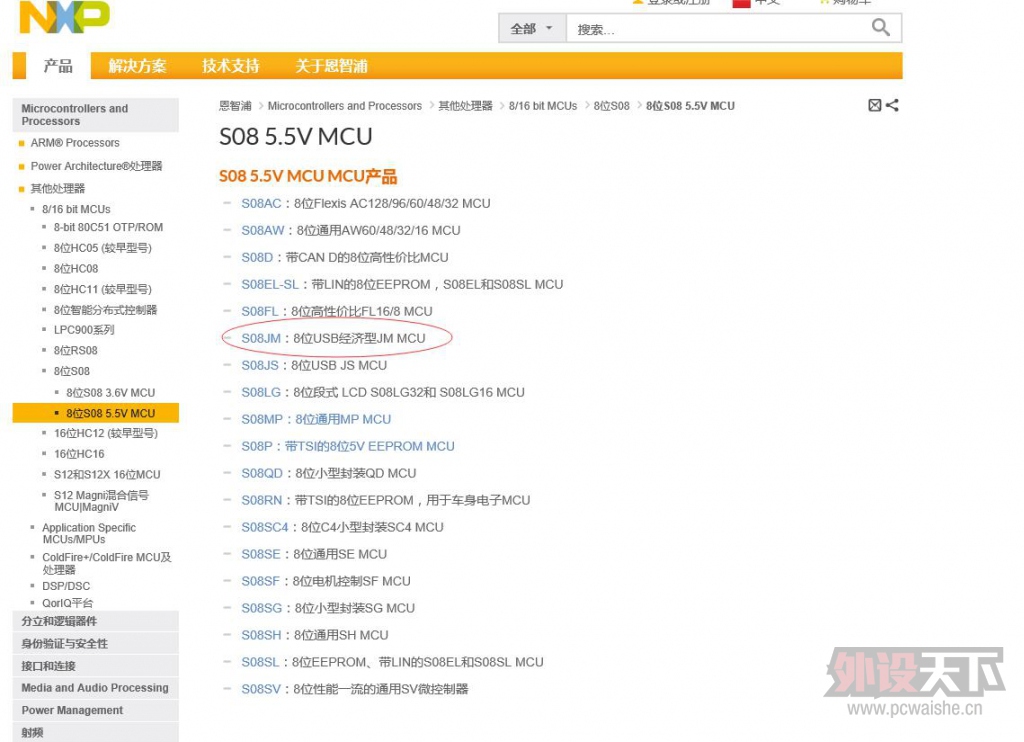Select S12 Magni混合信号 MCU sidebar item
This screenshot has height=742, width=1024.
[x=102, y=501]
